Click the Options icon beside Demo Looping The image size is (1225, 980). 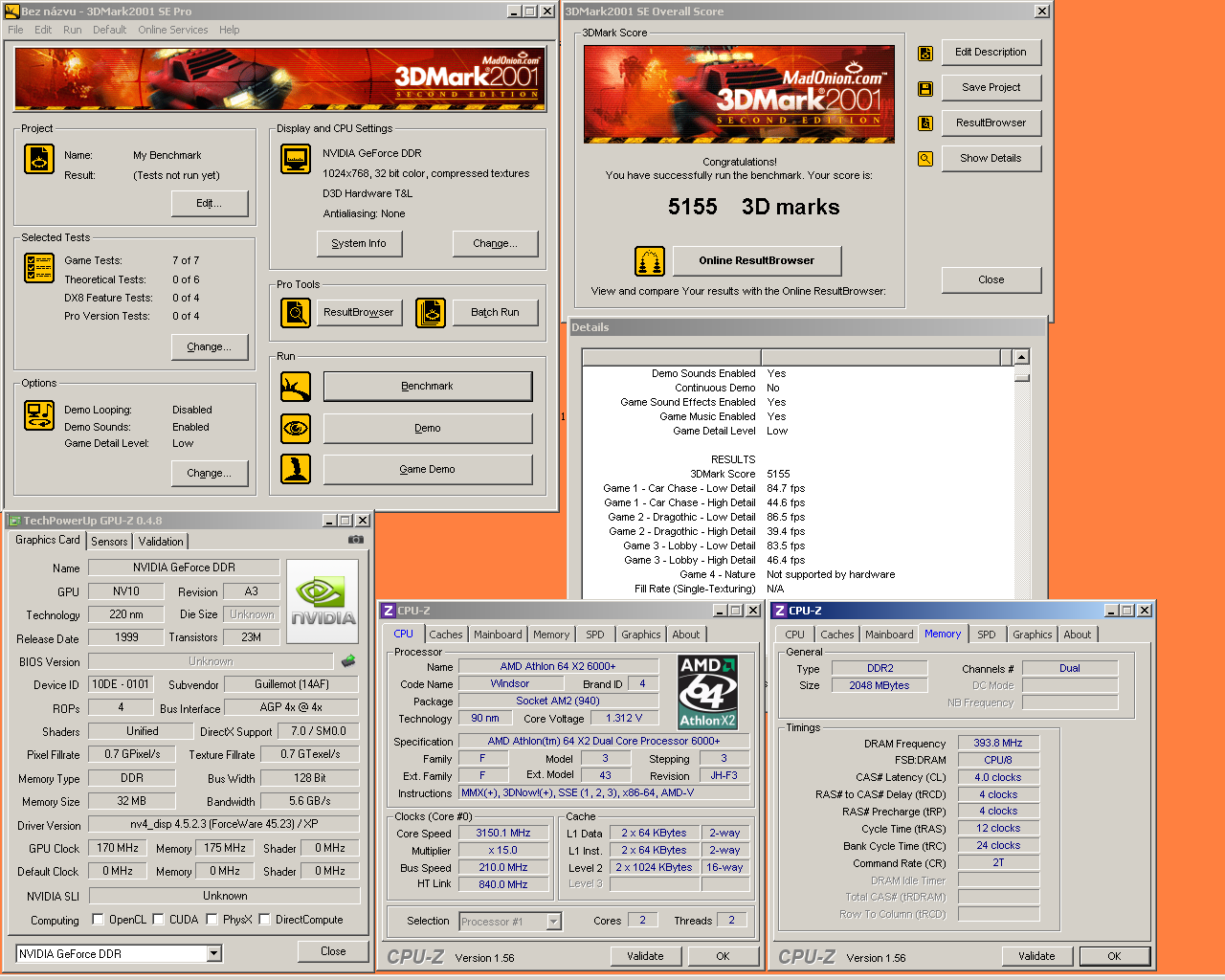pyautogui.click(x=39, y=415)
